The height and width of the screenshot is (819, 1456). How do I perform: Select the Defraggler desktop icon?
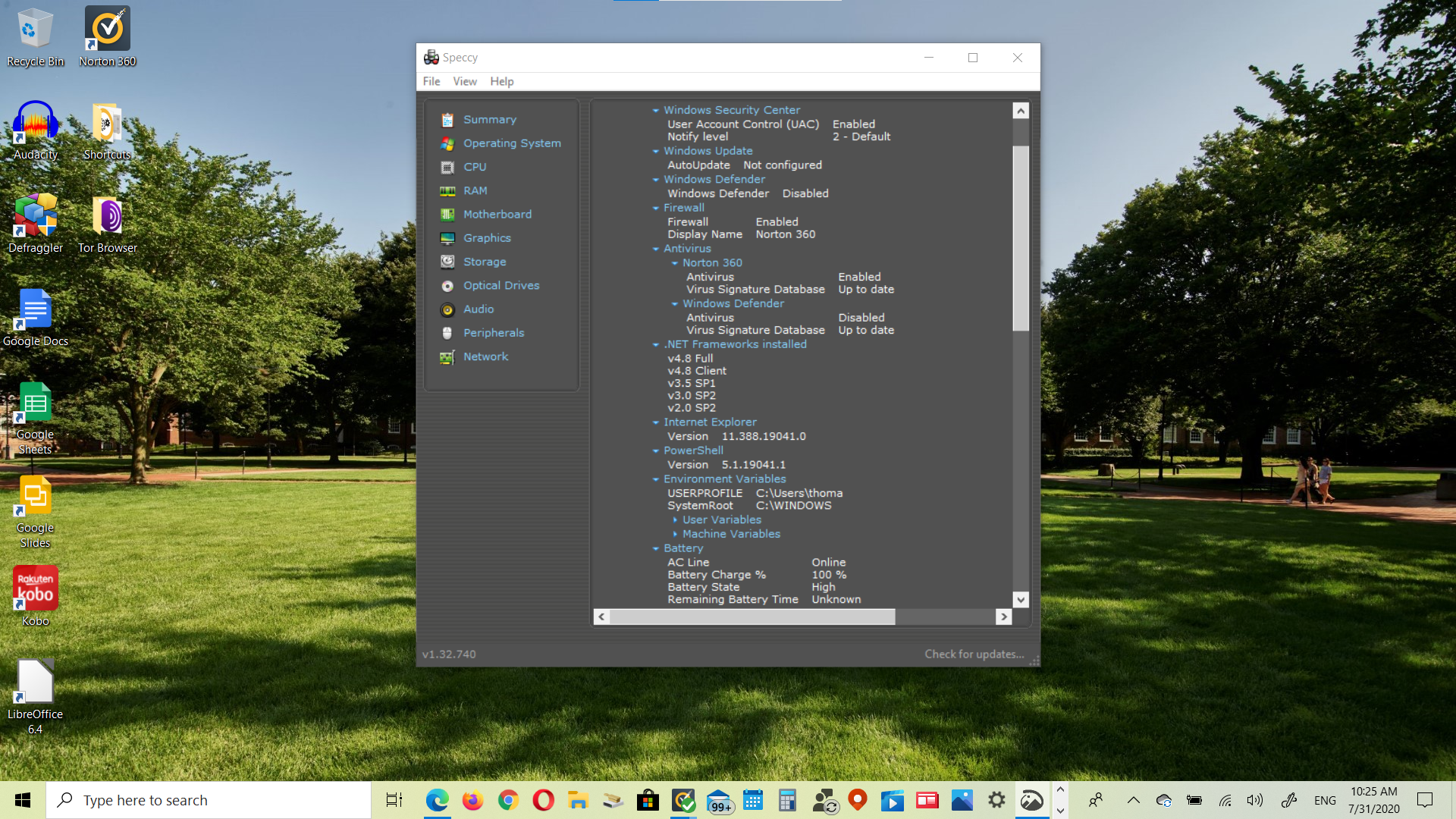[x=36, y=223]
